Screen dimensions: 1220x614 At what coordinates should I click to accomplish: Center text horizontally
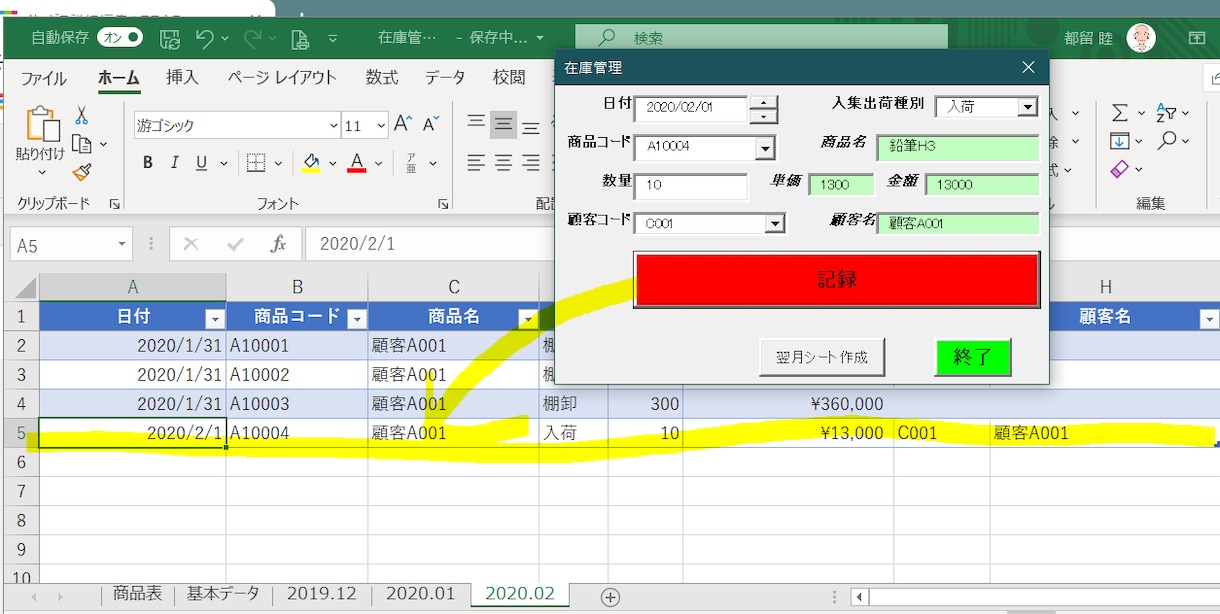click(x=504, y=162)
